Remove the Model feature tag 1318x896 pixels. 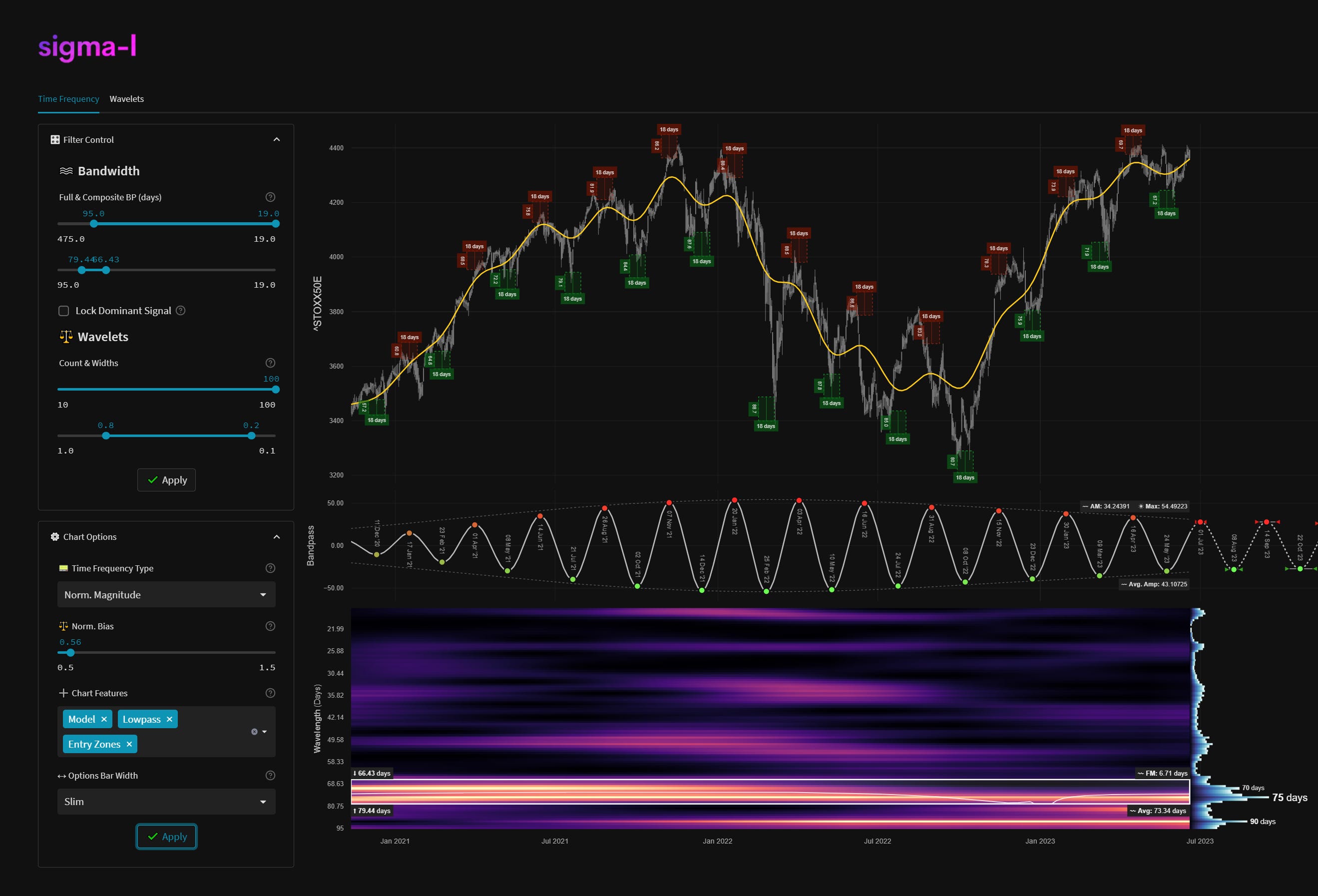pos(104,719)
